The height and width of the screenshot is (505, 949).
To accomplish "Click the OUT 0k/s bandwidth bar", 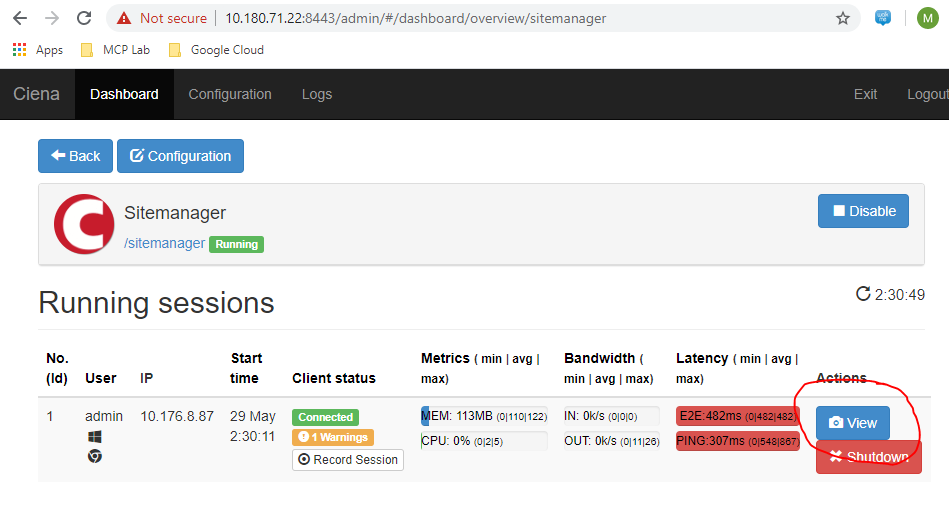I will 612,441.
